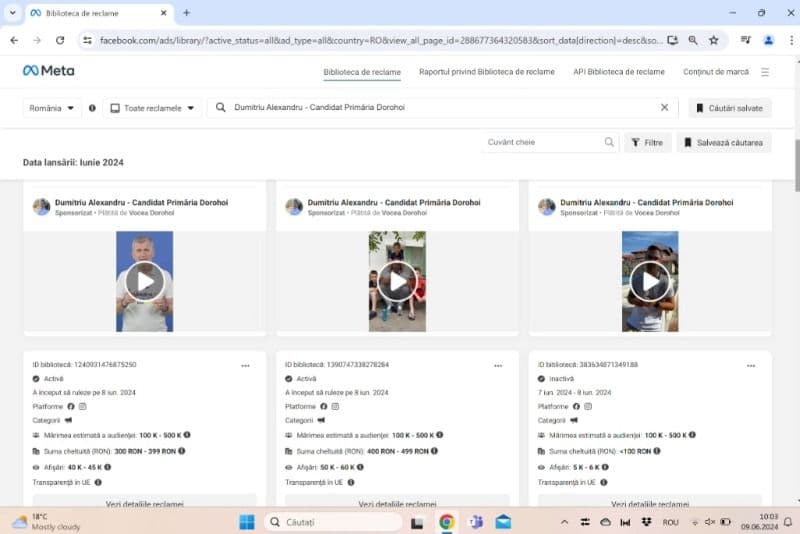Click audience size info icon in first ad card
The height and width of the screenshot is (534, 800).
coord(187,435)
